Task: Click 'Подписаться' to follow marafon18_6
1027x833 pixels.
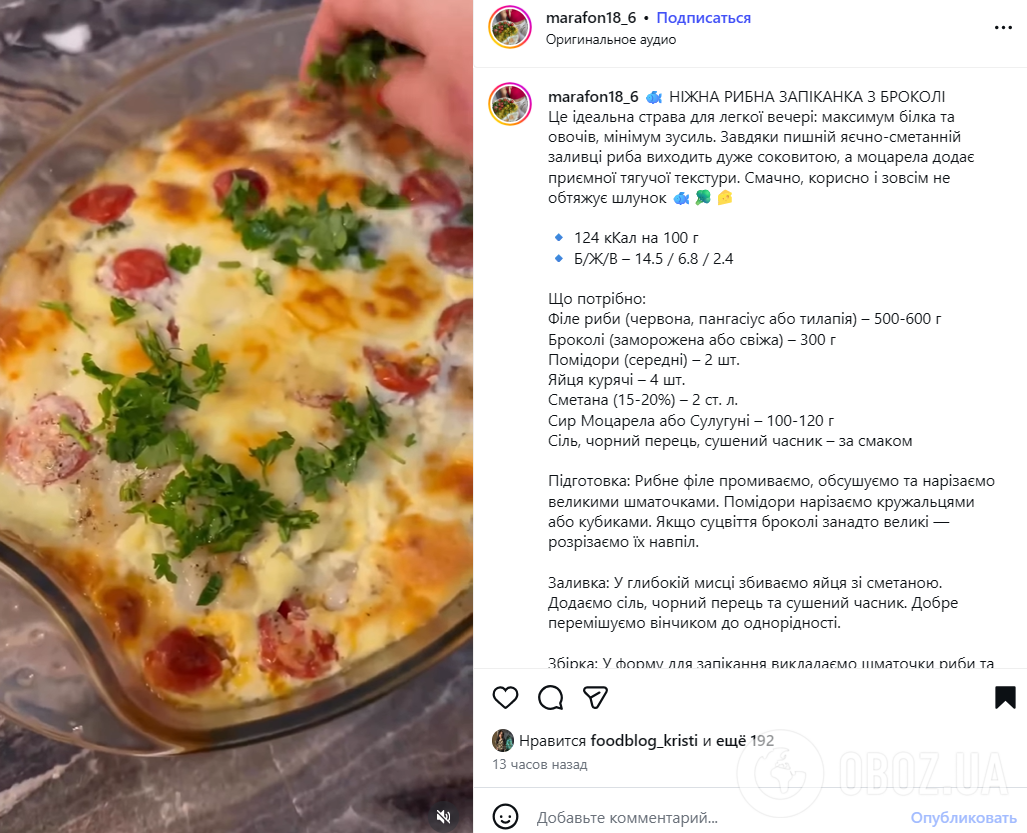Action: click(x=703, y=17)
